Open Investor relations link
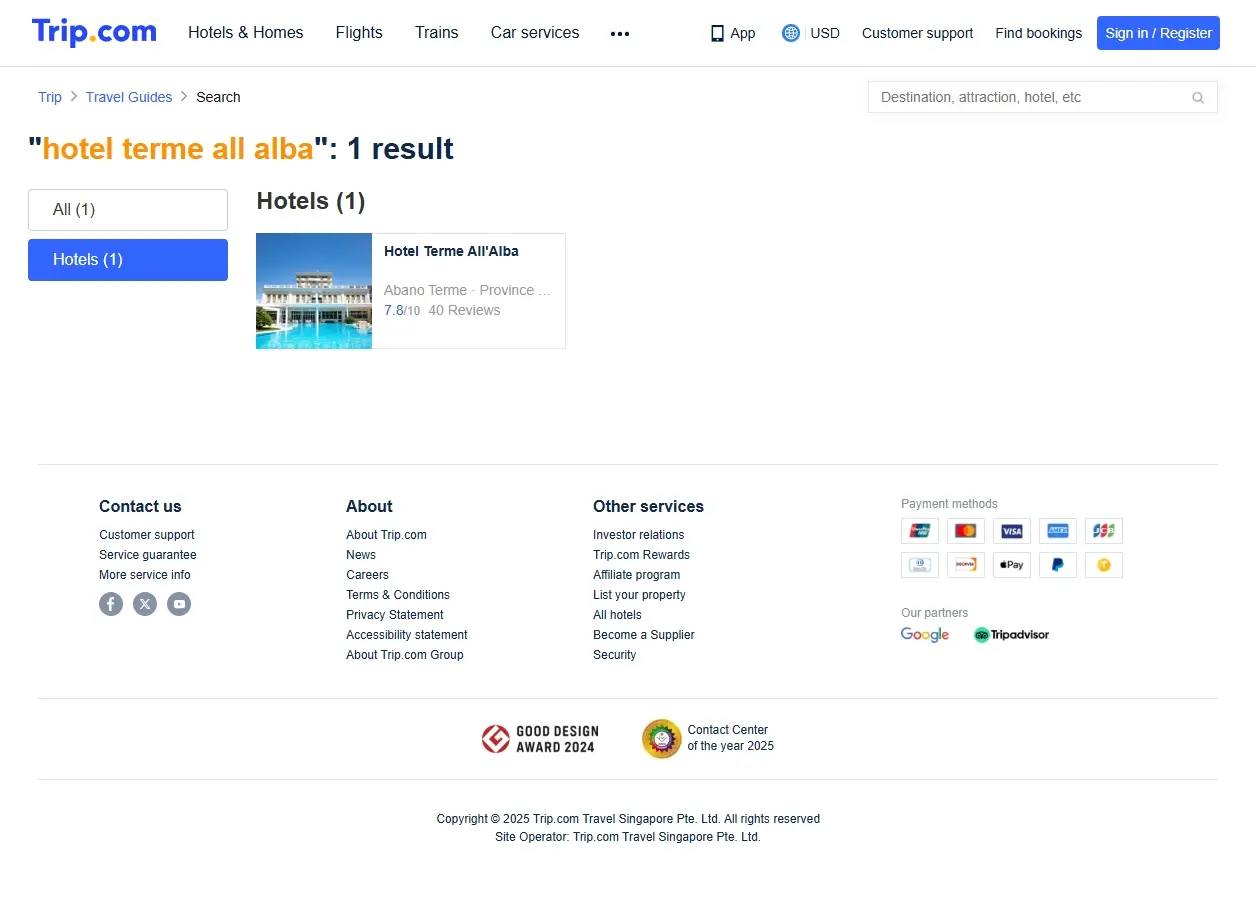Viewport: 1256px width, 921px height. coord(639,535)
